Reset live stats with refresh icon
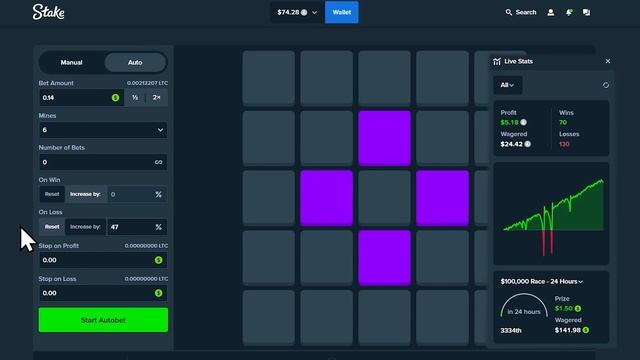The height and width of the screenshot is (360, 640). pyautogui.click(x=606, y=85)
